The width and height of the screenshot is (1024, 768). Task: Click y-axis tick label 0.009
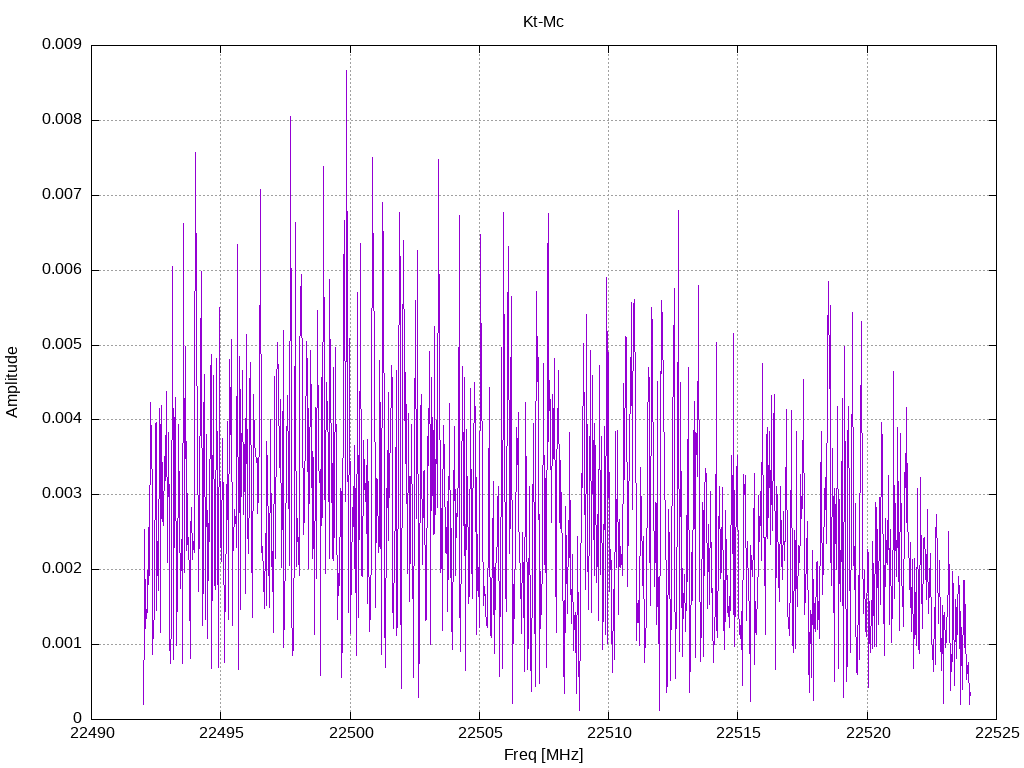[61, 44]
